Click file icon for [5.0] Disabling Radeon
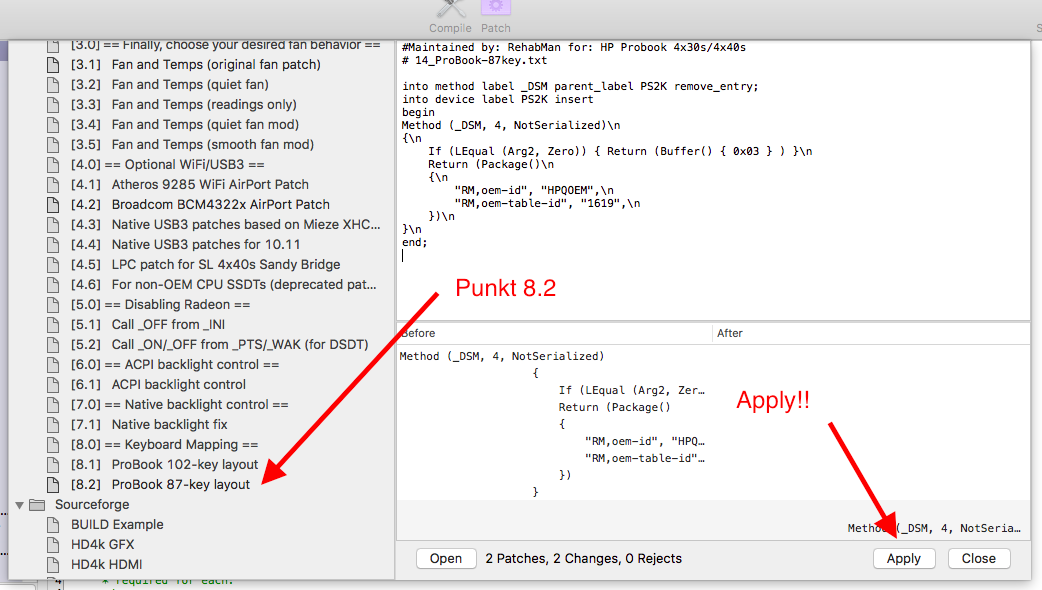The height and width of the screenshot is (590, 1042). click(53, 305)
